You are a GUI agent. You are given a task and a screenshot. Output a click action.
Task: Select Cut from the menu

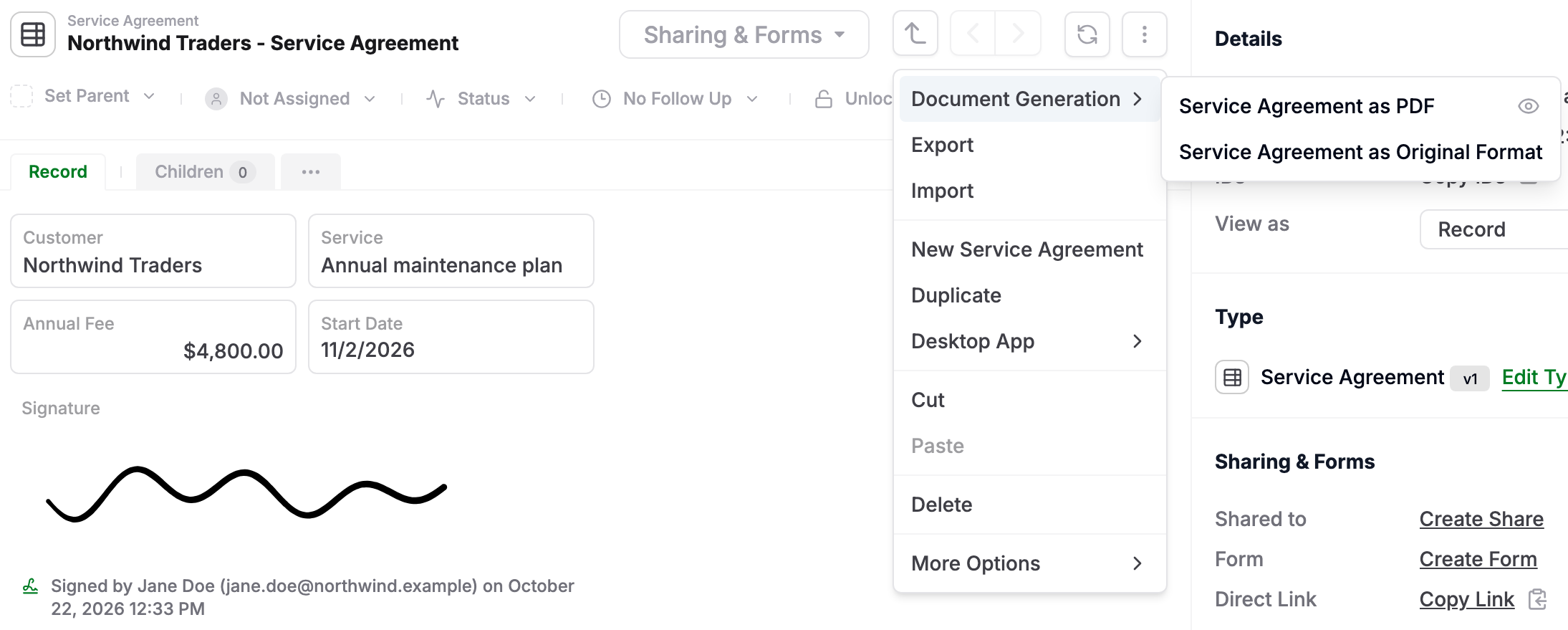pyautogui.click(x=1029, y=400)
